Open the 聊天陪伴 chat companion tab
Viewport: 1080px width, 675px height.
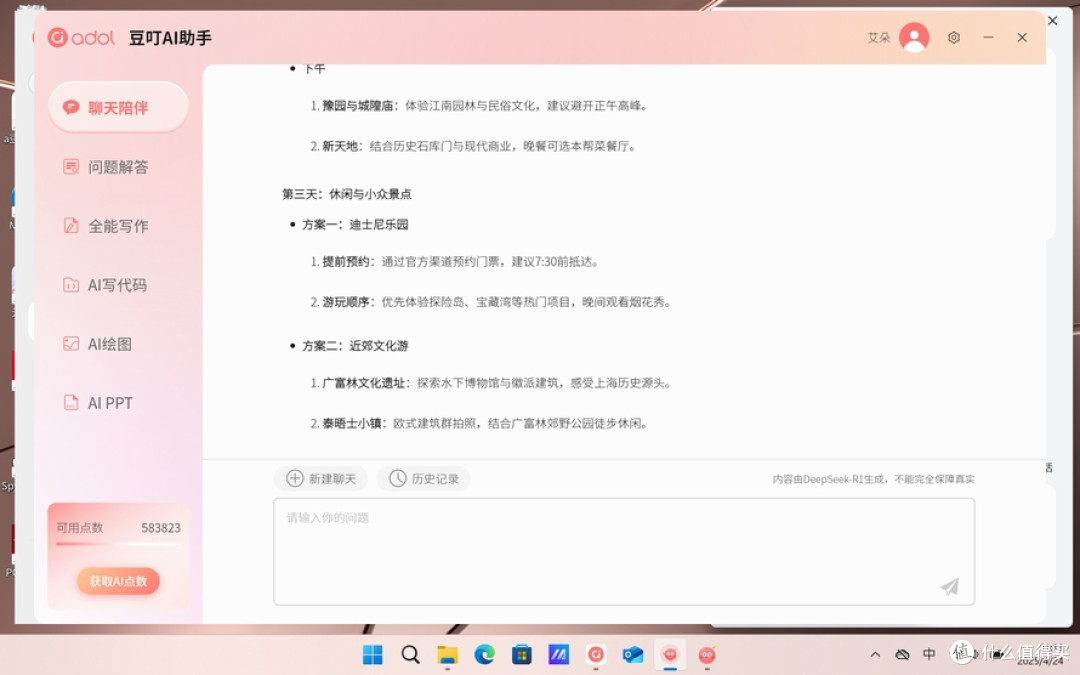[118, 107]
